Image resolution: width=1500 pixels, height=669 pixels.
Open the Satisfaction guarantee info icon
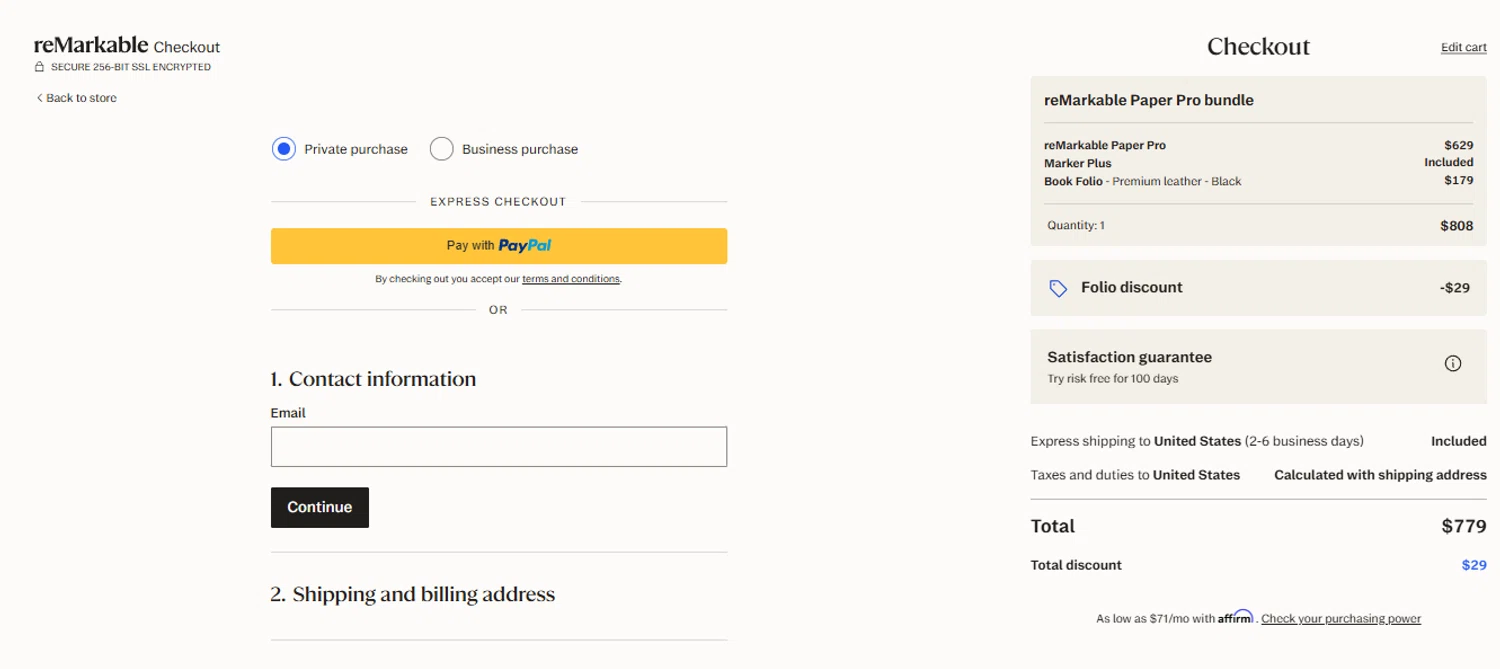pyautogui.click(x=1453, y=364)
